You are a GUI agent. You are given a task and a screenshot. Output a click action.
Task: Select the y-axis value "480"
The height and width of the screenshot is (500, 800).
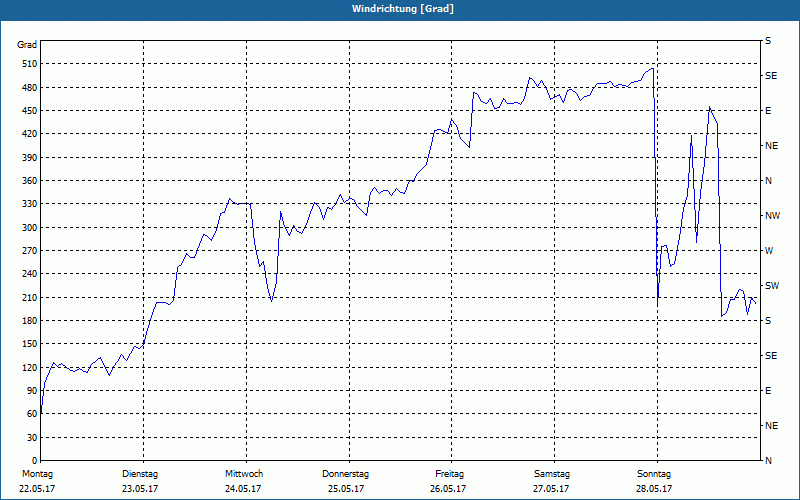pyautogui.click(x=30, y=88)
